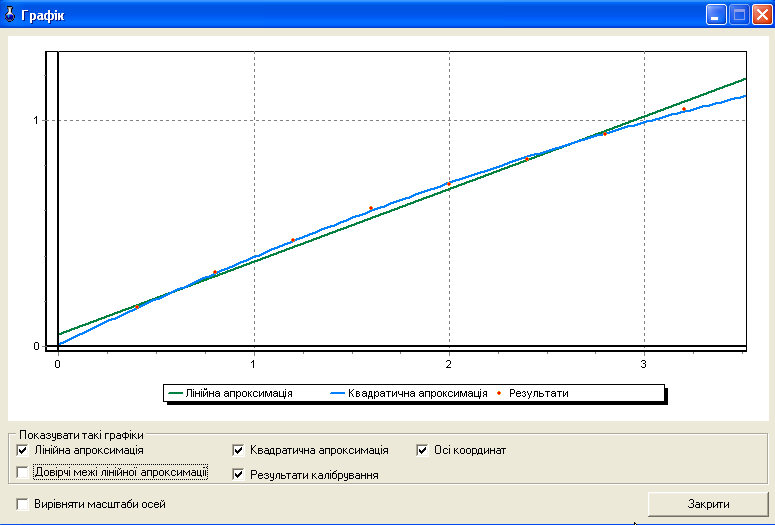The width and height of the screenshot is (775, 525).
Task: Click the x-axis label 3
Action: [643, 364]
